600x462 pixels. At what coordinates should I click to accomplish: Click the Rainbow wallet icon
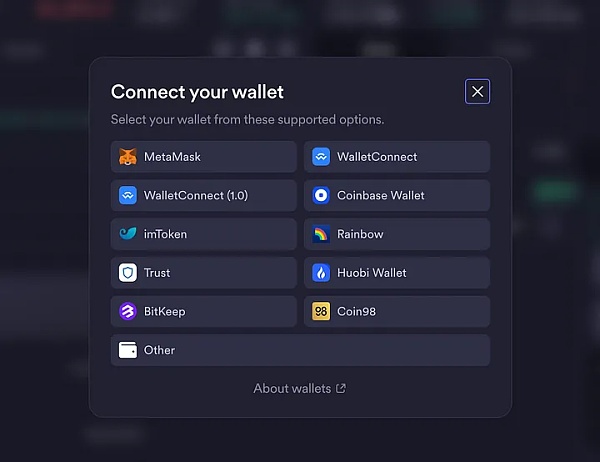click(321, 234)
